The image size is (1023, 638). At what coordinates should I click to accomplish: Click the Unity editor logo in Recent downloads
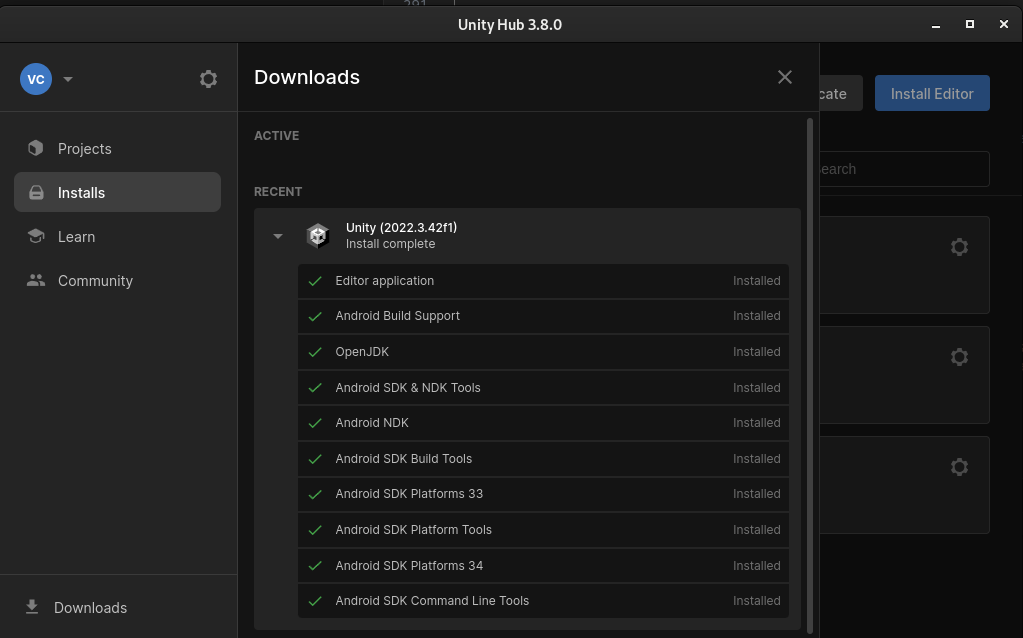(x=318, y=236)
